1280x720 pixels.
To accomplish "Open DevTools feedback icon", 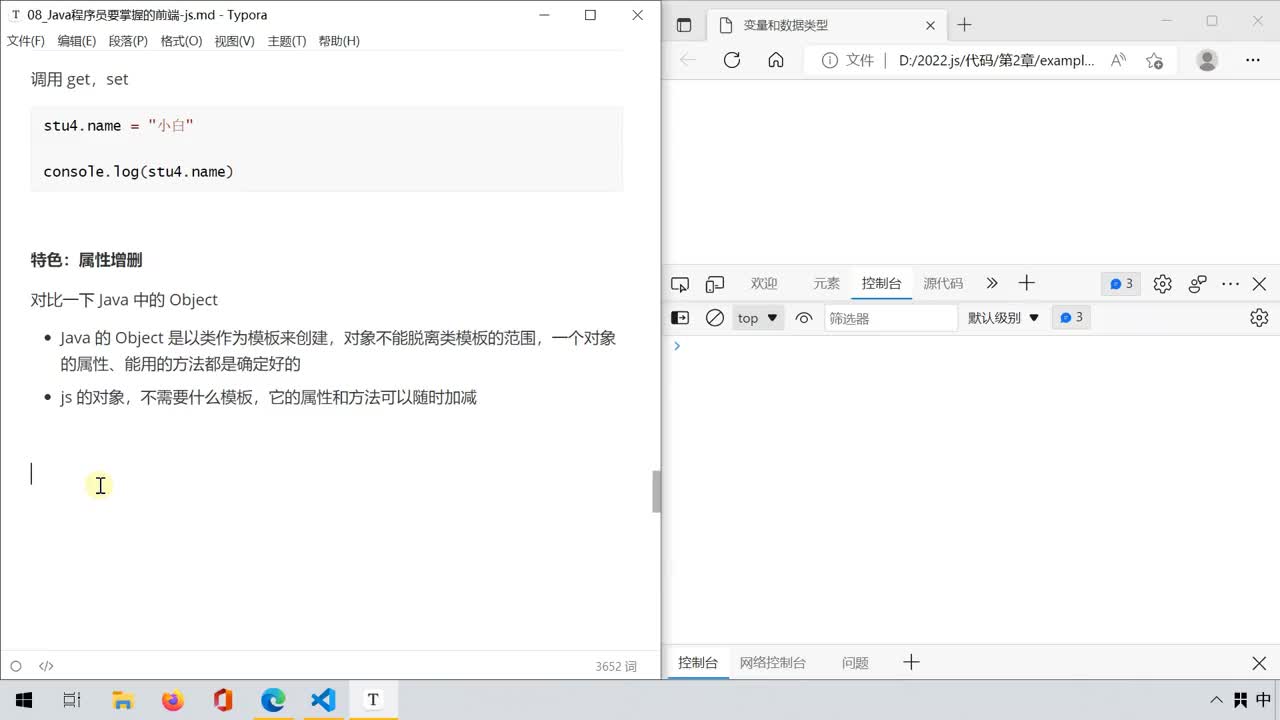I will 1198,284.
